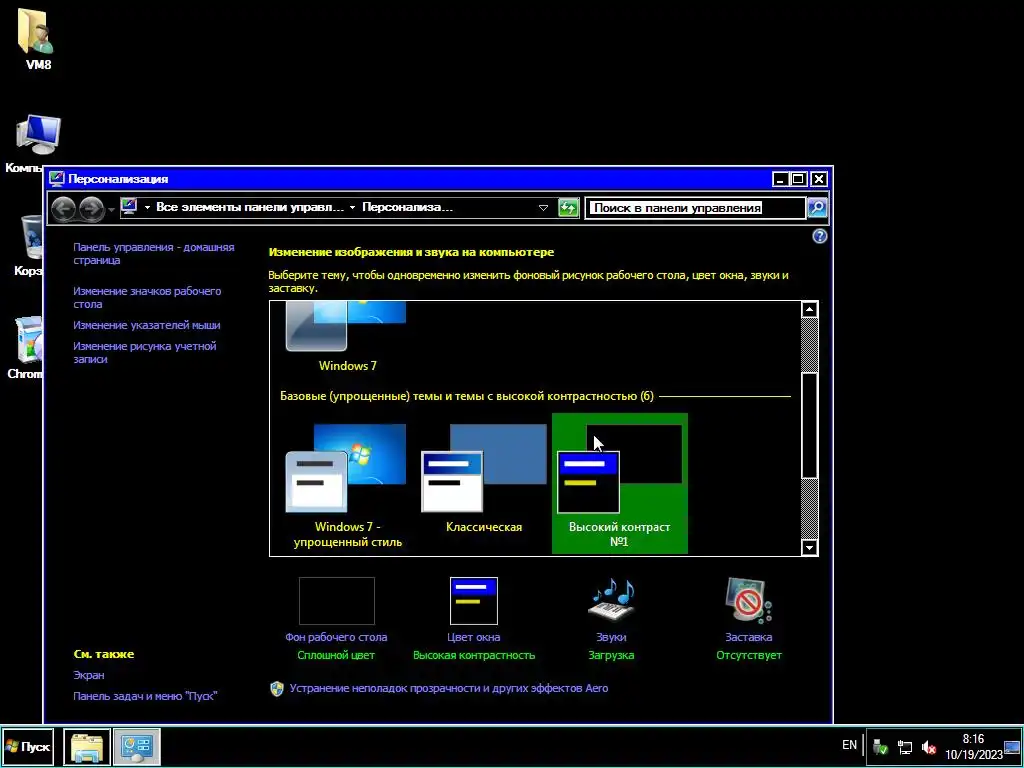Click the taskbar clock showing 8:16
The width and height of the screenshot is (1024, 768).
tap(973, 746)
